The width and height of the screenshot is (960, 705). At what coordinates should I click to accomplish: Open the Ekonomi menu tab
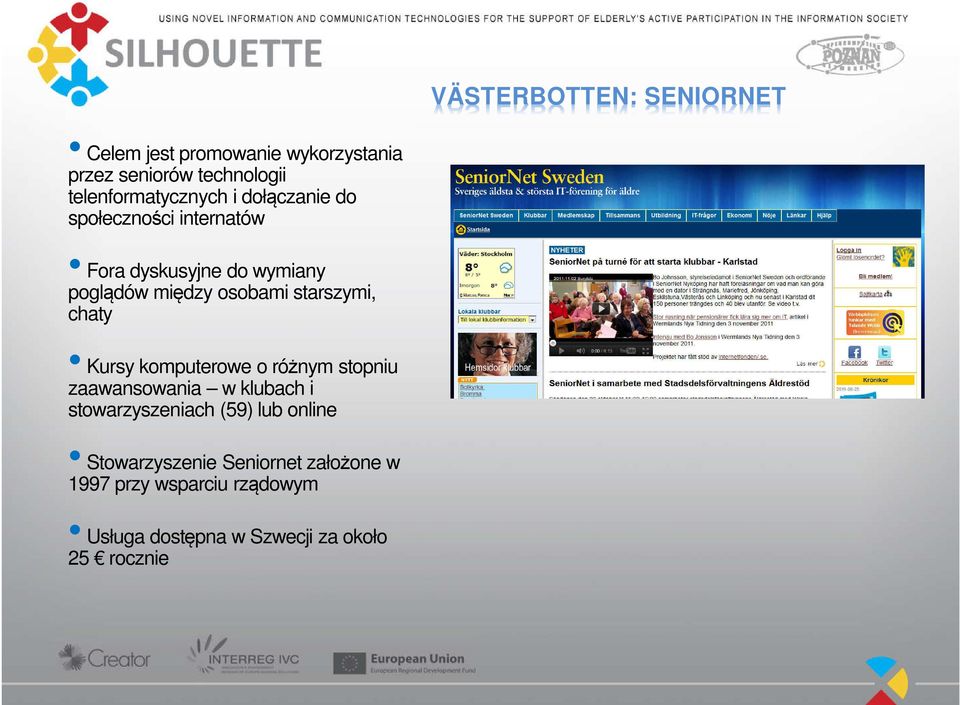coord(739,215)
